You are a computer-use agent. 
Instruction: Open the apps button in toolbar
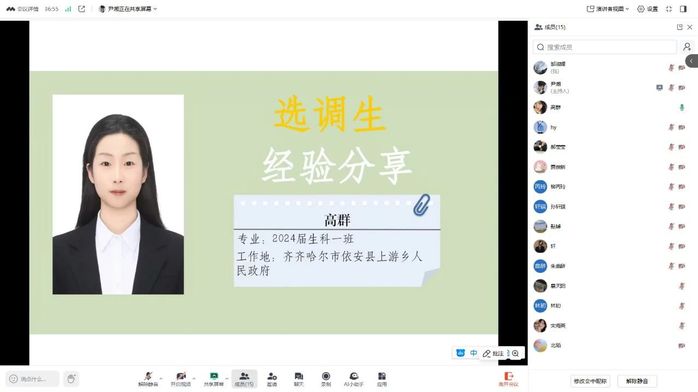pyautogui.click(x=382, y=379)
